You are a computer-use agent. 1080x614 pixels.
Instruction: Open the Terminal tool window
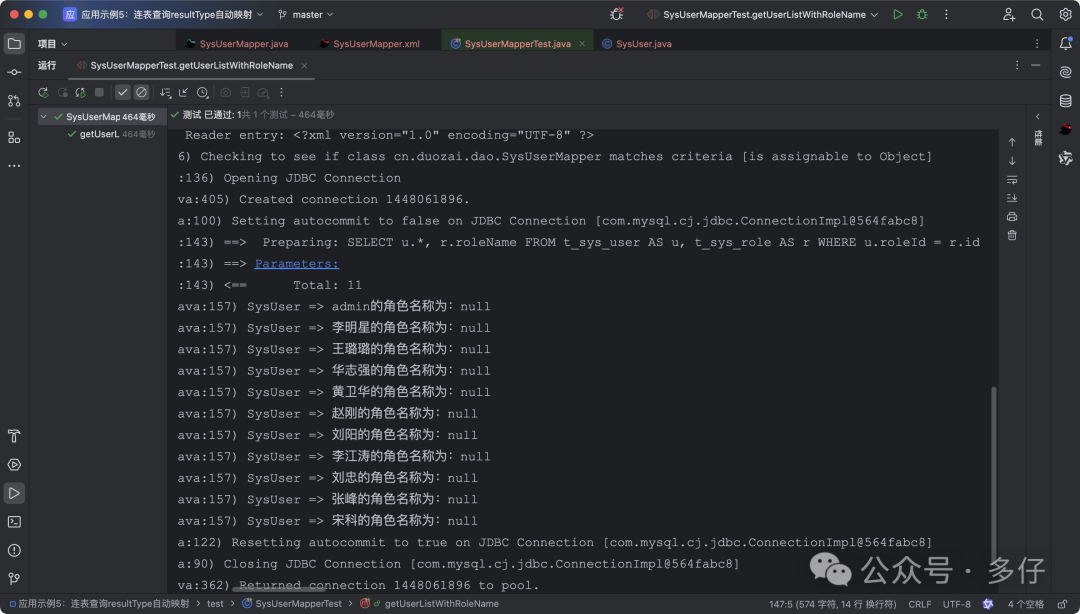point(14,522)
